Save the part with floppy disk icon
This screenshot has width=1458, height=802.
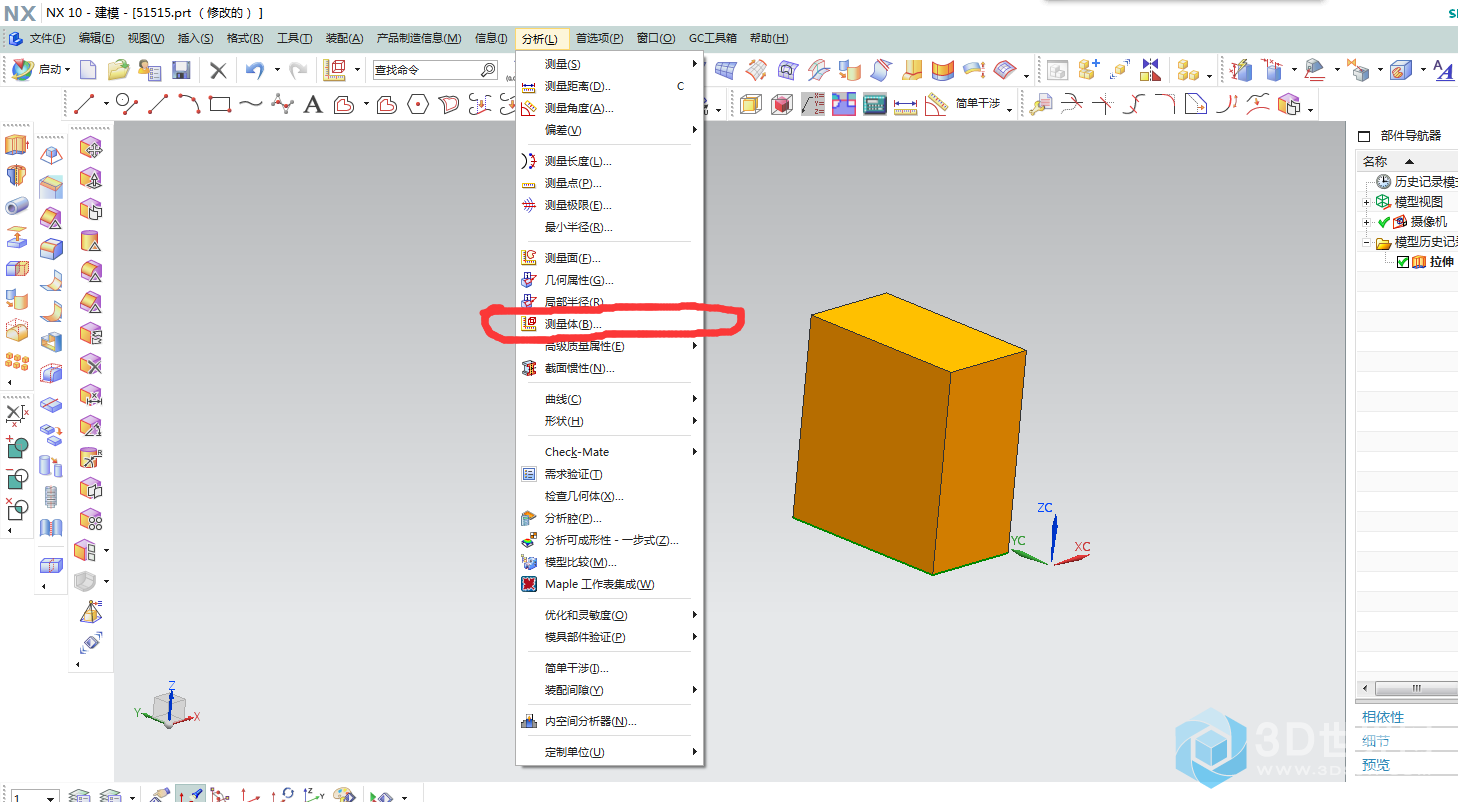click(181, 70)
